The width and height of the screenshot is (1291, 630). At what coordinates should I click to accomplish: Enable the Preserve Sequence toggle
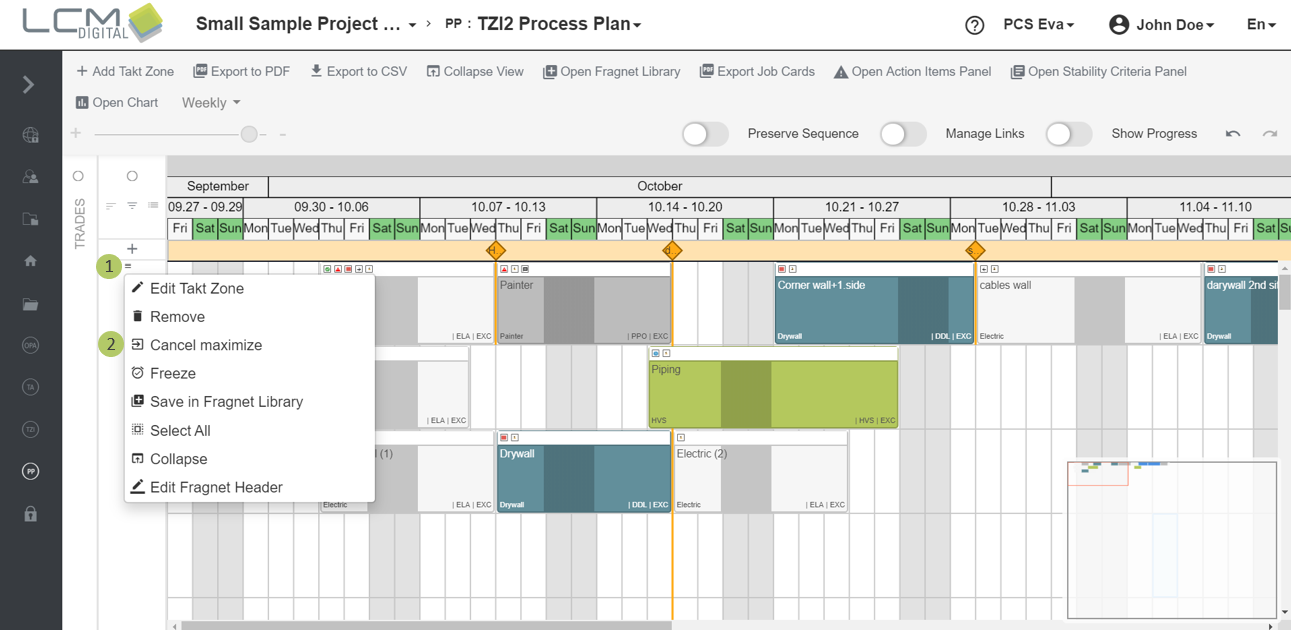[704, 134]
